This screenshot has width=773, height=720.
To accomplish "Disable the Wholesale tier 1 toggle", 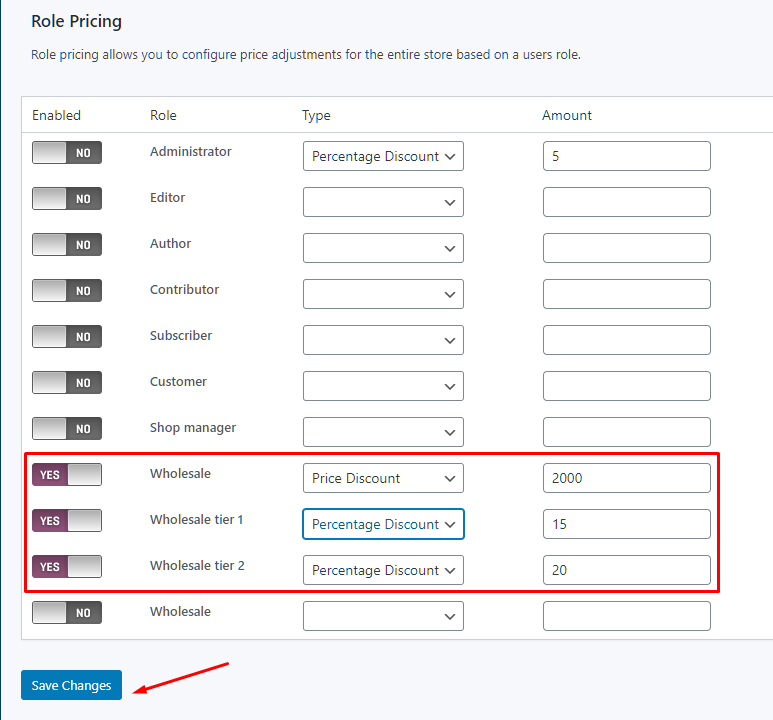I will point(67,521).
